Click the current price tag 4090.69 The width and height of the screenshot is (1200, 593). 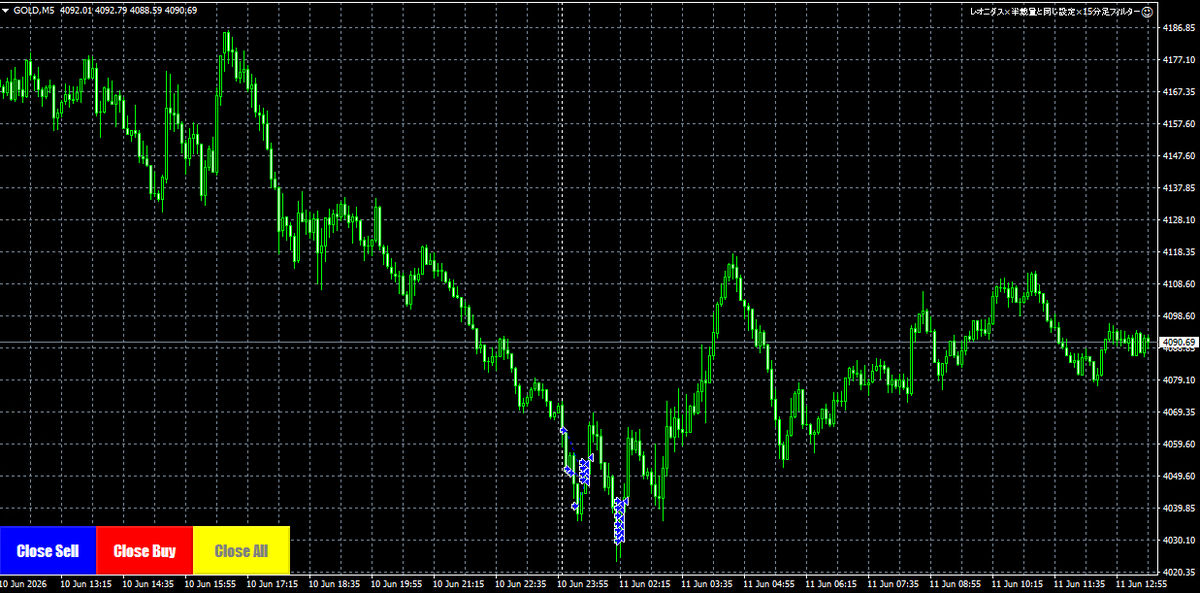point(1179,343)
